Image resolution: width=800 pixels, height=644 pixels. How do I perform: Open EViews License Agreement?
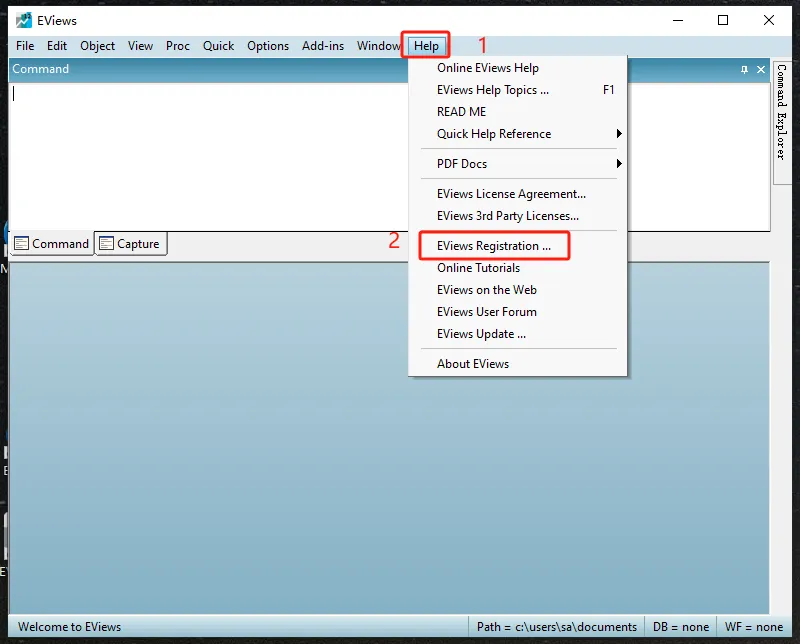tap(518, 194)
